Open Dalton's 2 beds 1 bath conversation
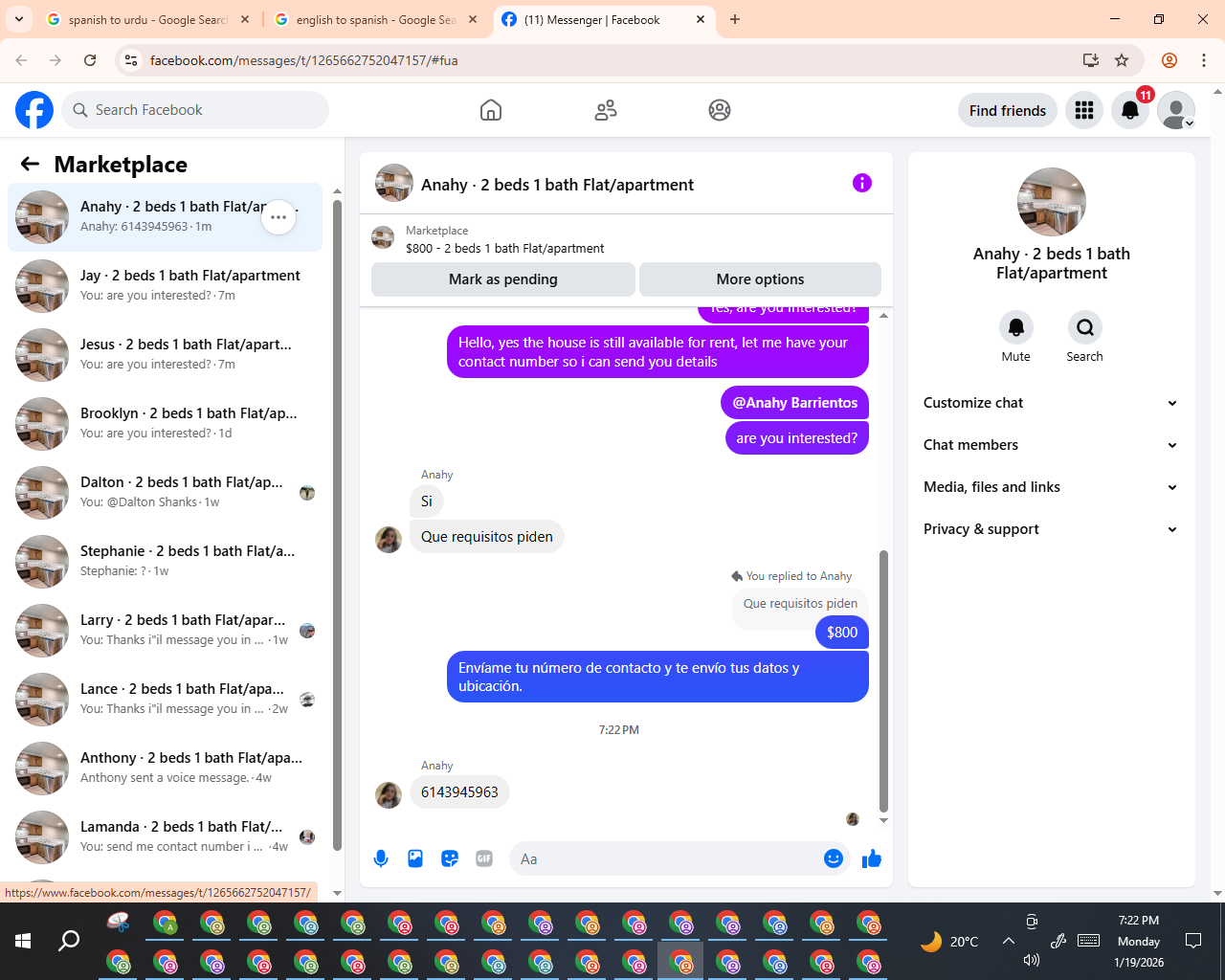The width and height of the screenshot is (1225, 980). click(x=166, y=493)
